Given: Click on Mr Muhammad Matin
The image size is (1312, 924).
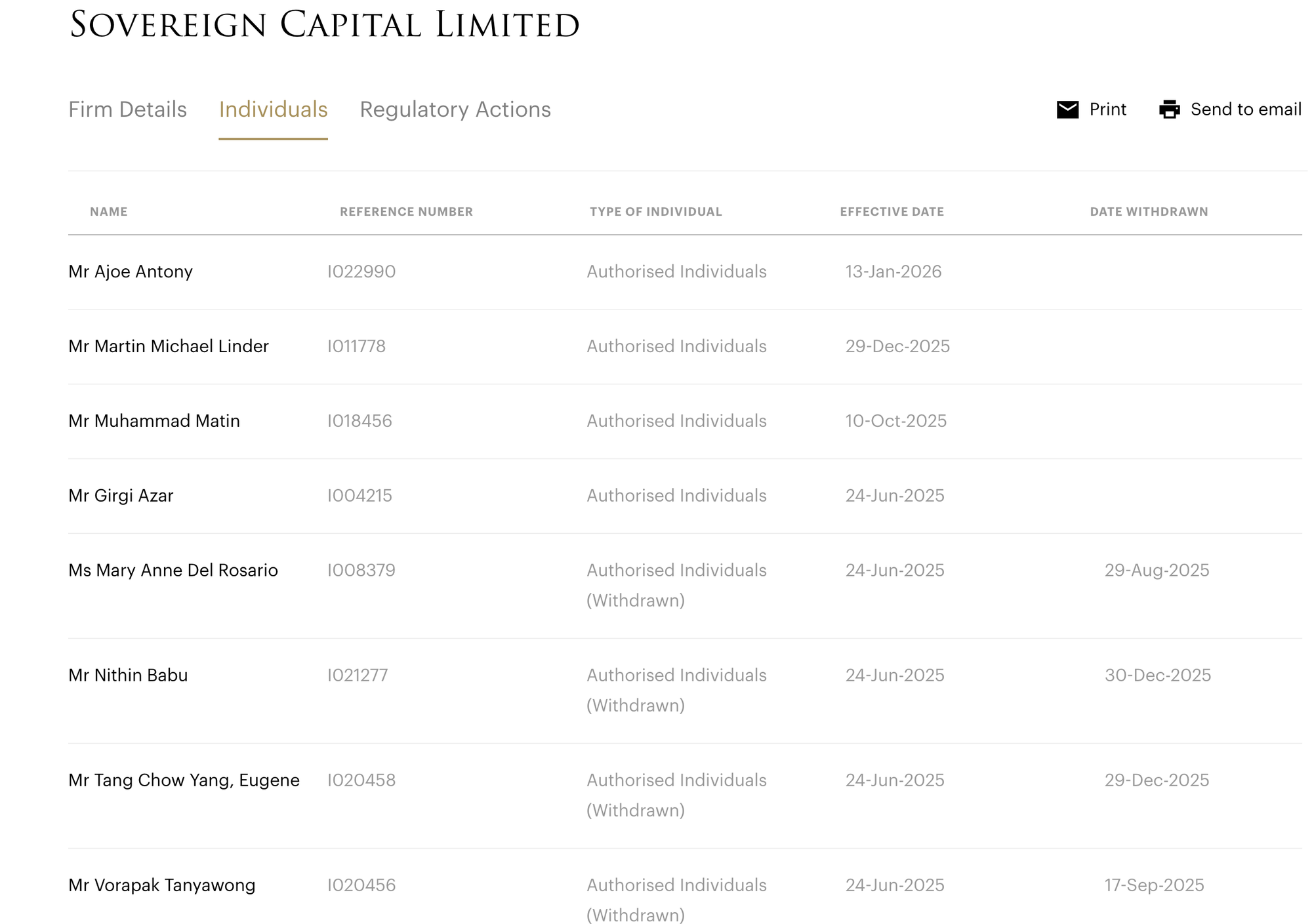Looking at the screenshot, I should tap(154, 421).
